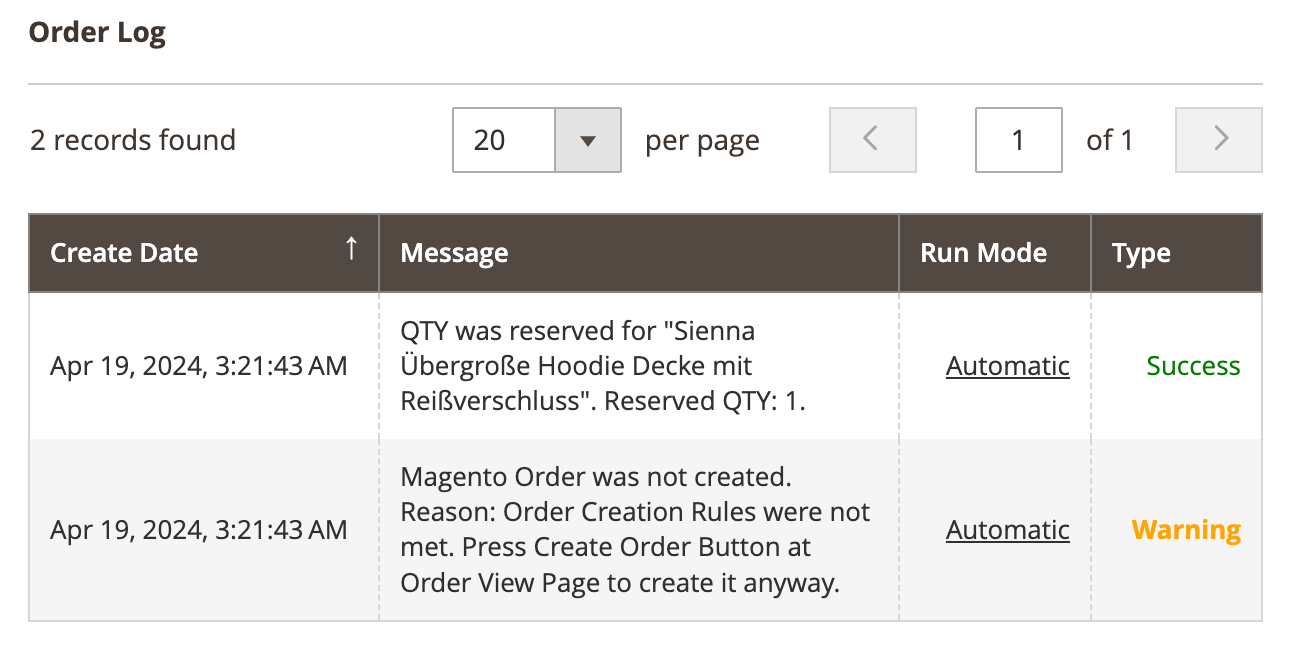
Task: Open the Automatic link in the Warning row
Action: [1007, 530]
